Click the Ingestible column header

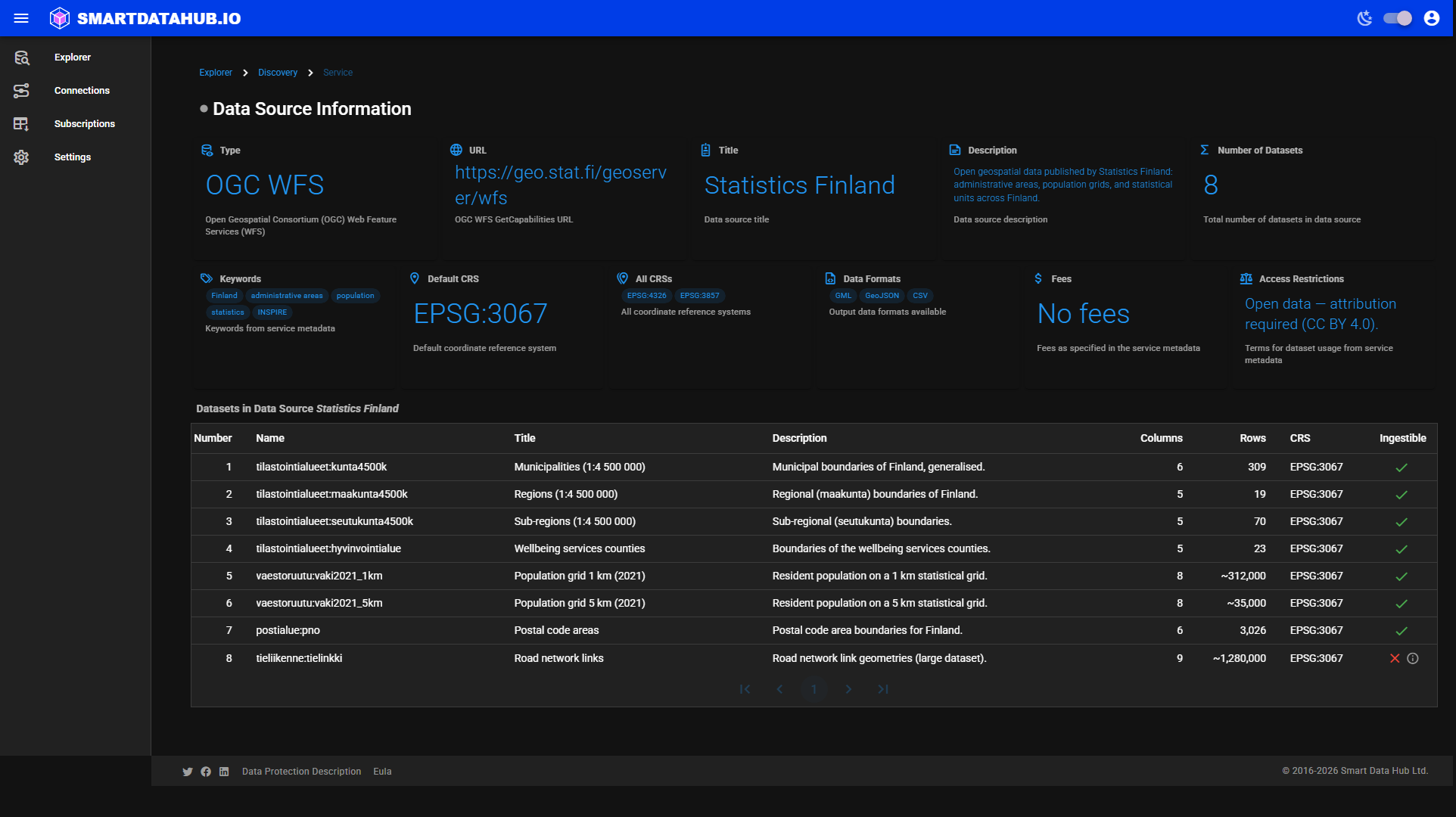click(x=1402, y=438)
